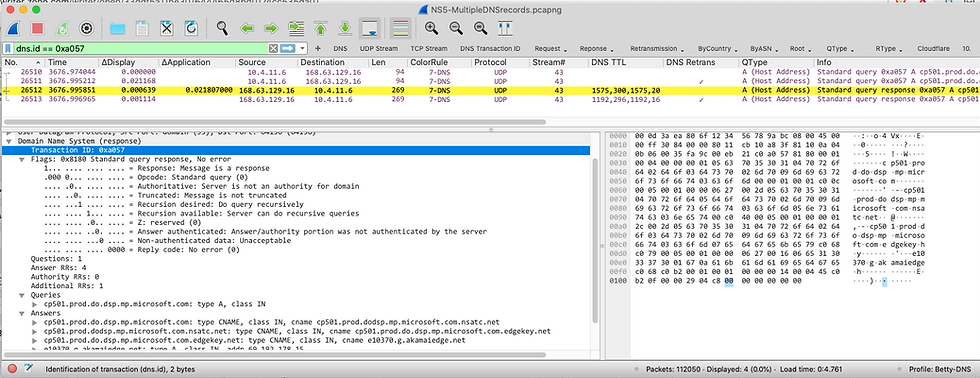This screenshot has height=378, width=980.
Task: Click the packet list horizontal scrollbar
Action: click(275, 122)
